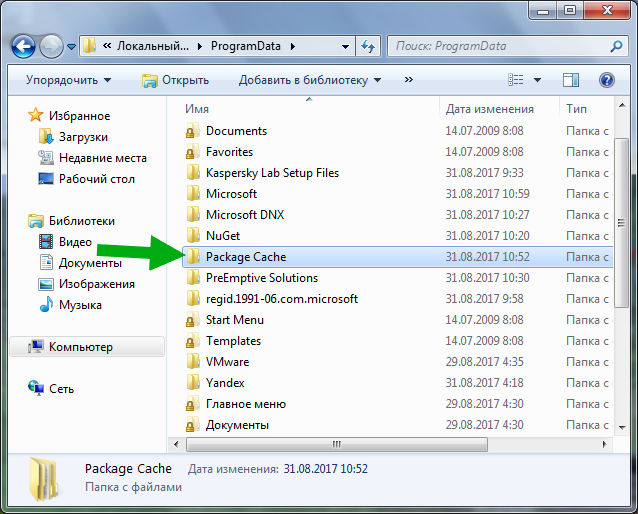Open the address bar history dropdown
This screenshot has width=638, height=514.
pos(345,47)
